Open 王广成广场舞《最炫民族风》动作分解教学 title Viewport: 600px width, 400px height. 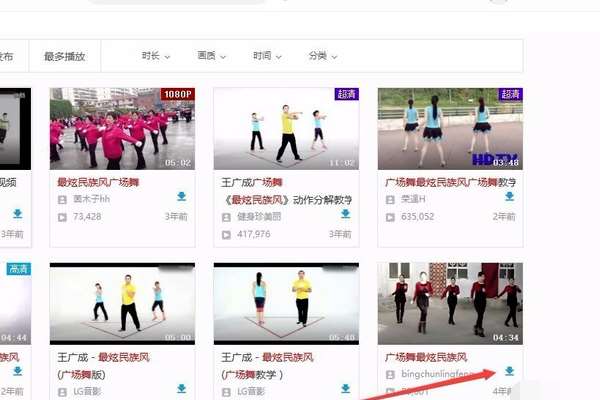[x=286, y=191]
